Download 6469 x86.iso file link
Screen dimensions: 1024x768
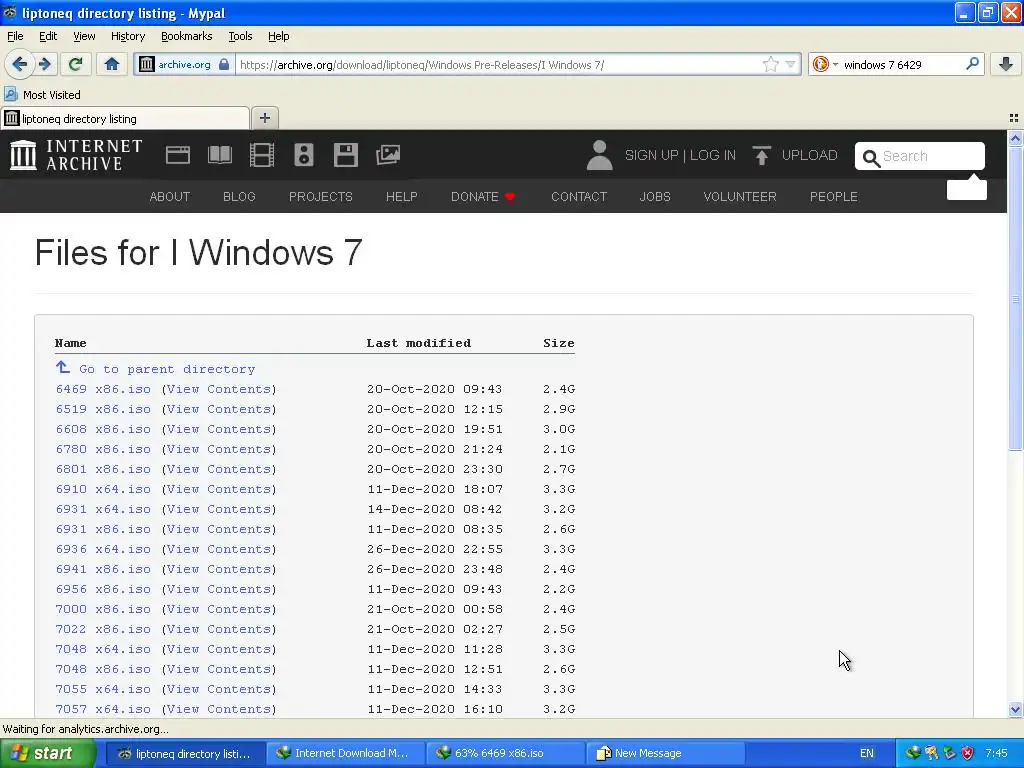[x=103, y=389]
